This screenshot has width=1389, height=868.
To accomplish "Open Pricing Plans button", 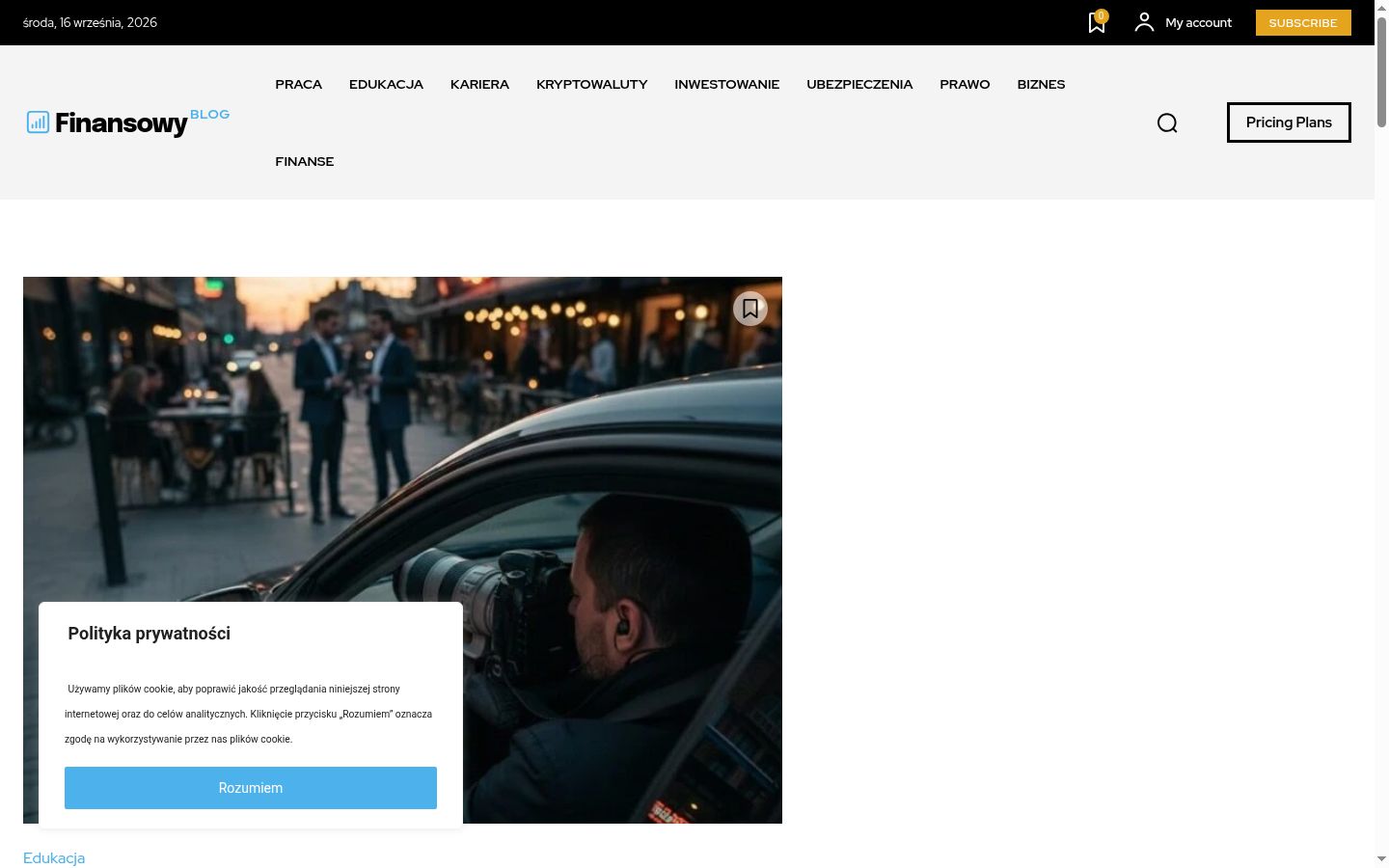I will click(x=1289, y=122).
